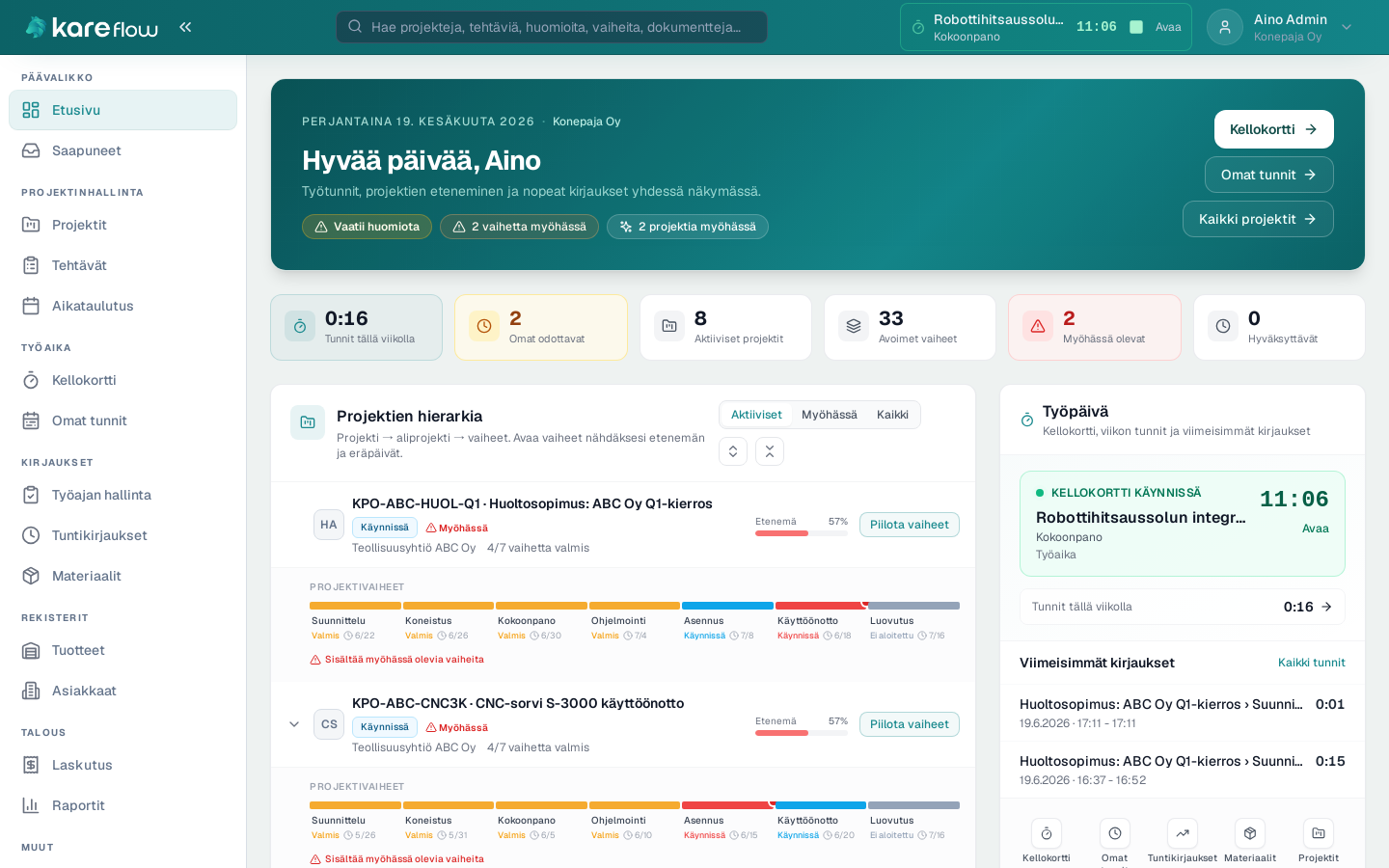Expand all projects in the hierarchy

(733, 451)
